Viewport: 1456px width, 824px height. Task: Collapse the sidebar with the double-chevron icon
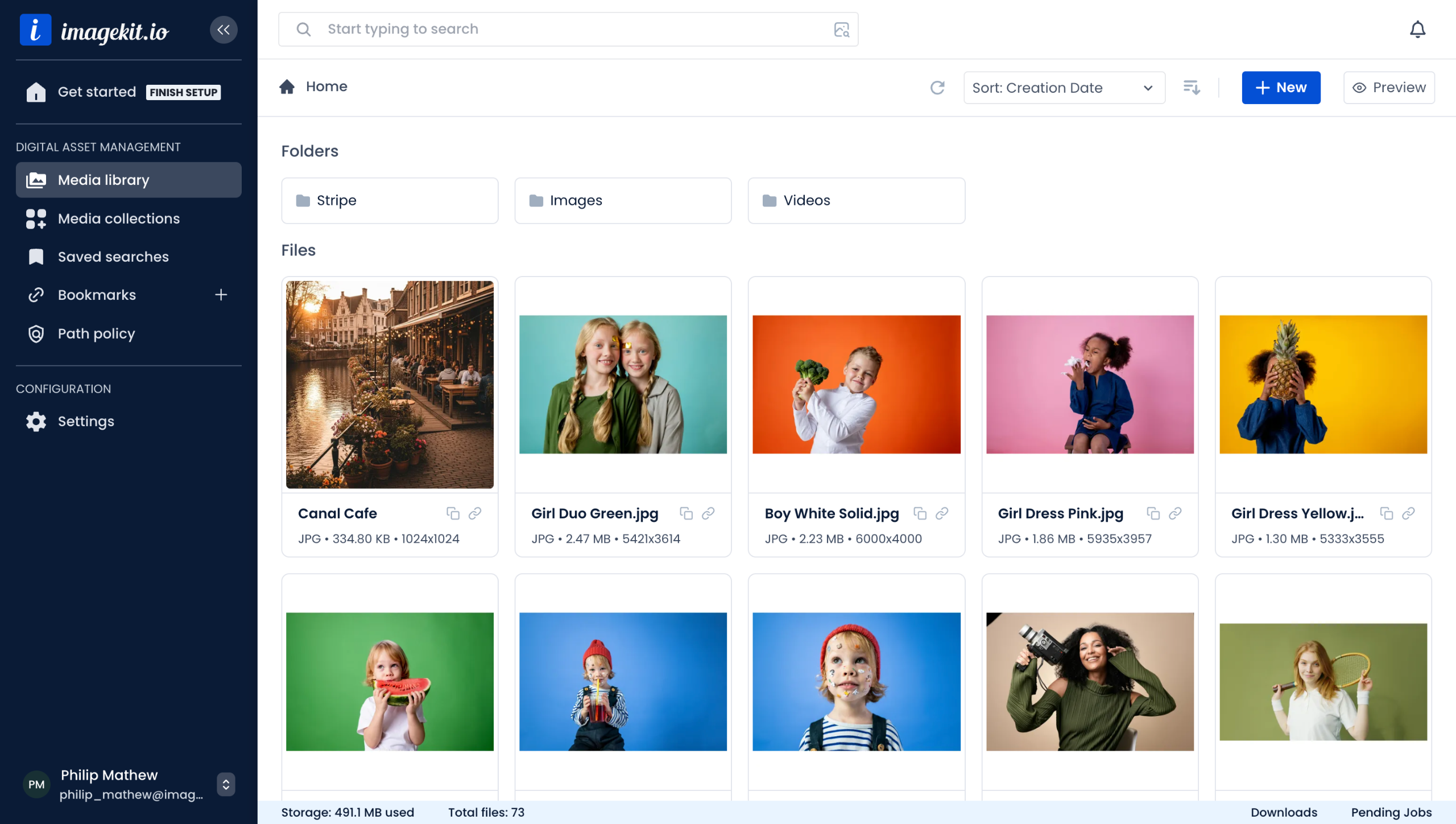(224, 30)
